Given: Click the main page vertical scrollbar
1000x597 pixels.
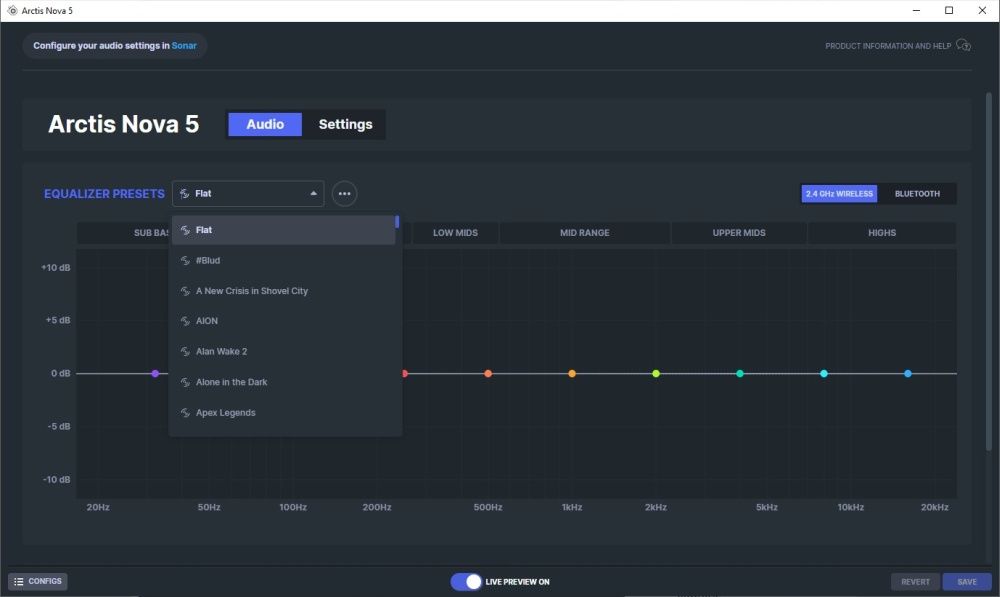Looking at the screenshot, I should pyautogui.click(x=989, y=271).
